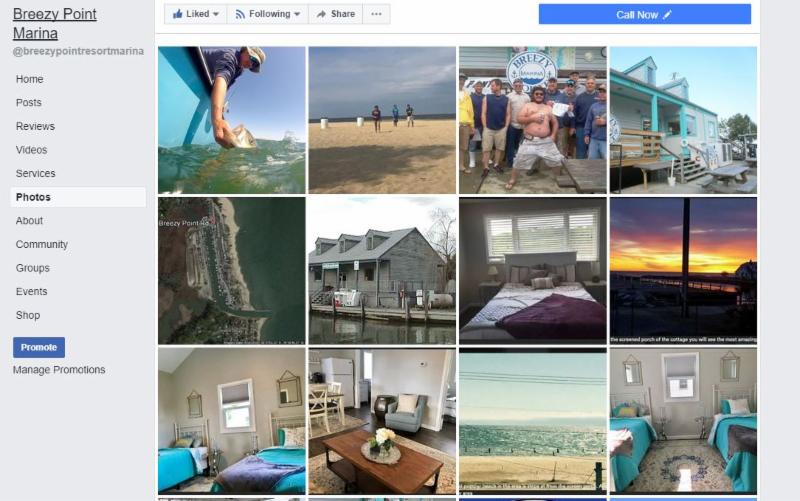The height and width of the screenshot is (501, 800).
Task: Open the three-dots more options menu
Action: pyautogui.click(x=377, y=14)
